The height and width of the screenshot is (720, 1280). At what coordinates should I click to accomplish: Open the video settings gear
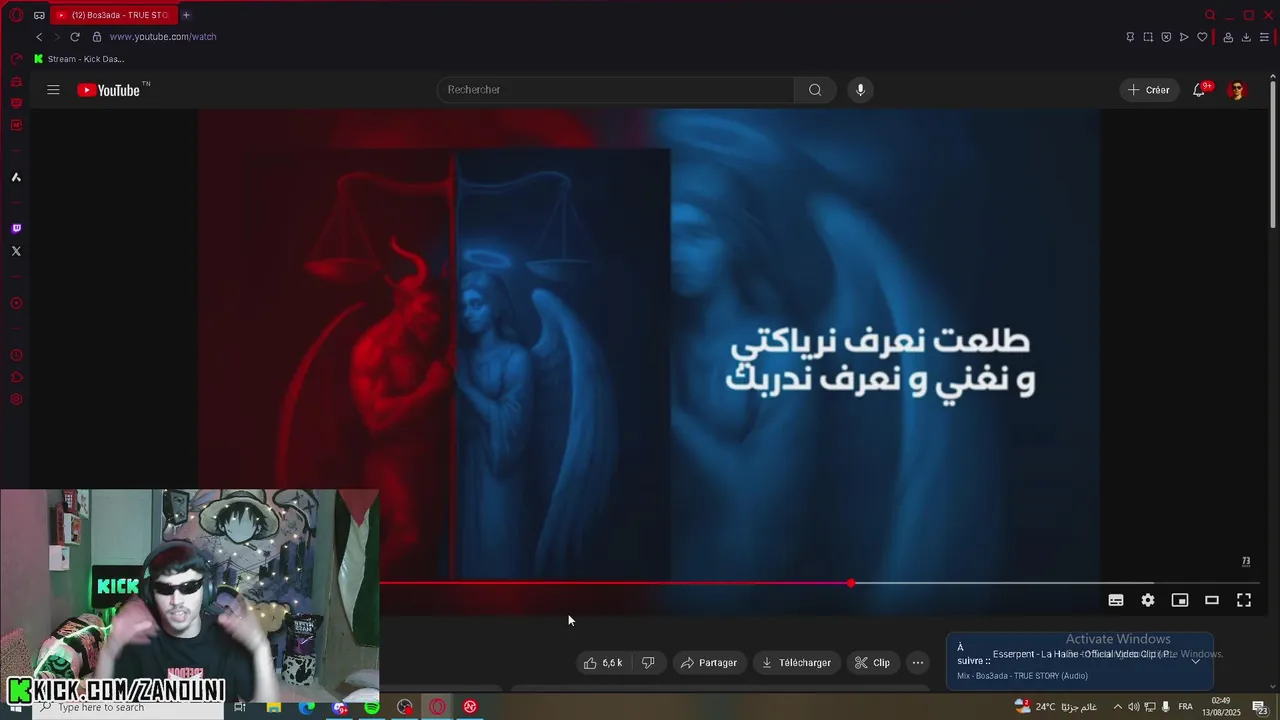1148,600
